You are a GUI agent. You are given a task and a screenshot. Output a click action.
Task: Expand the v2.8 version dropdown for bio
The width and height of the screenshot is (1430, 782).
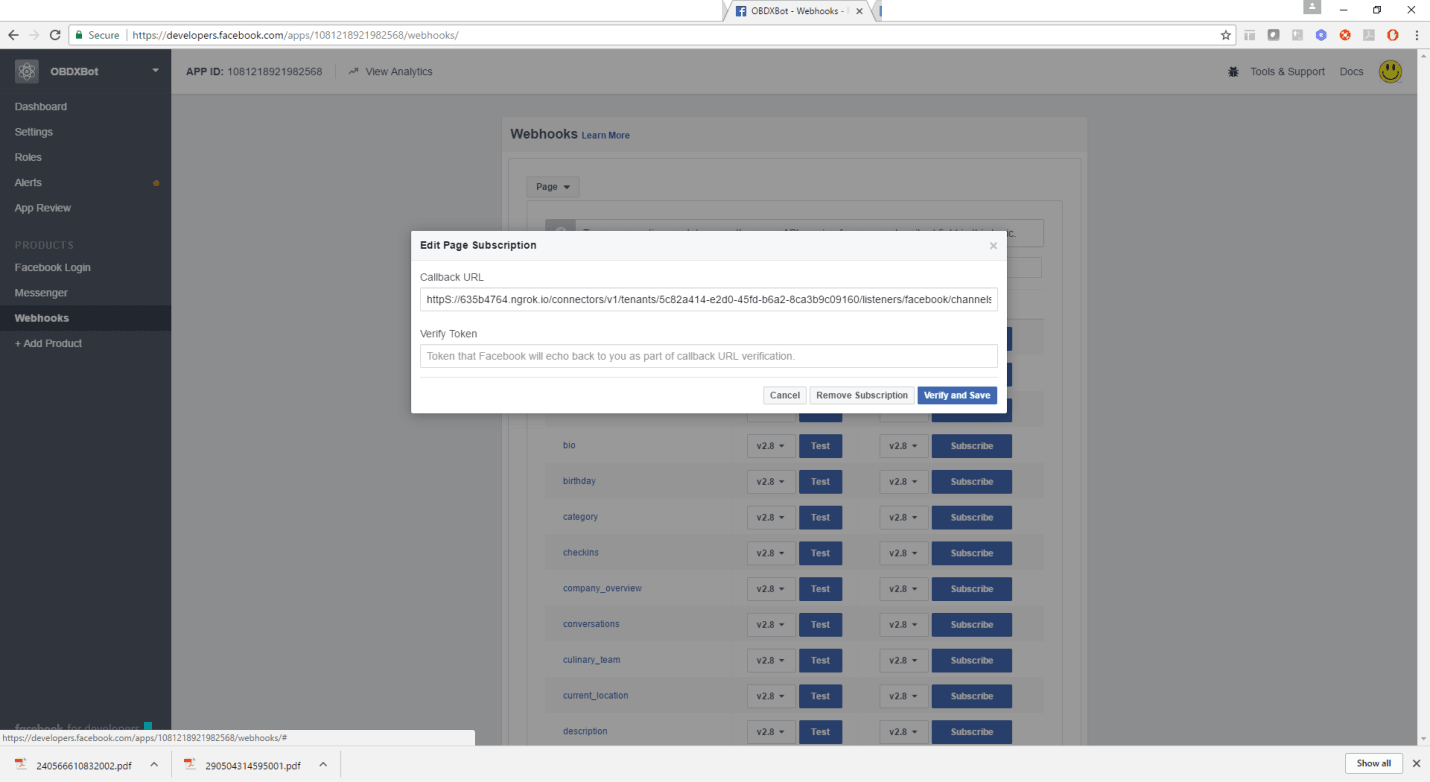[x=770, y=445]
